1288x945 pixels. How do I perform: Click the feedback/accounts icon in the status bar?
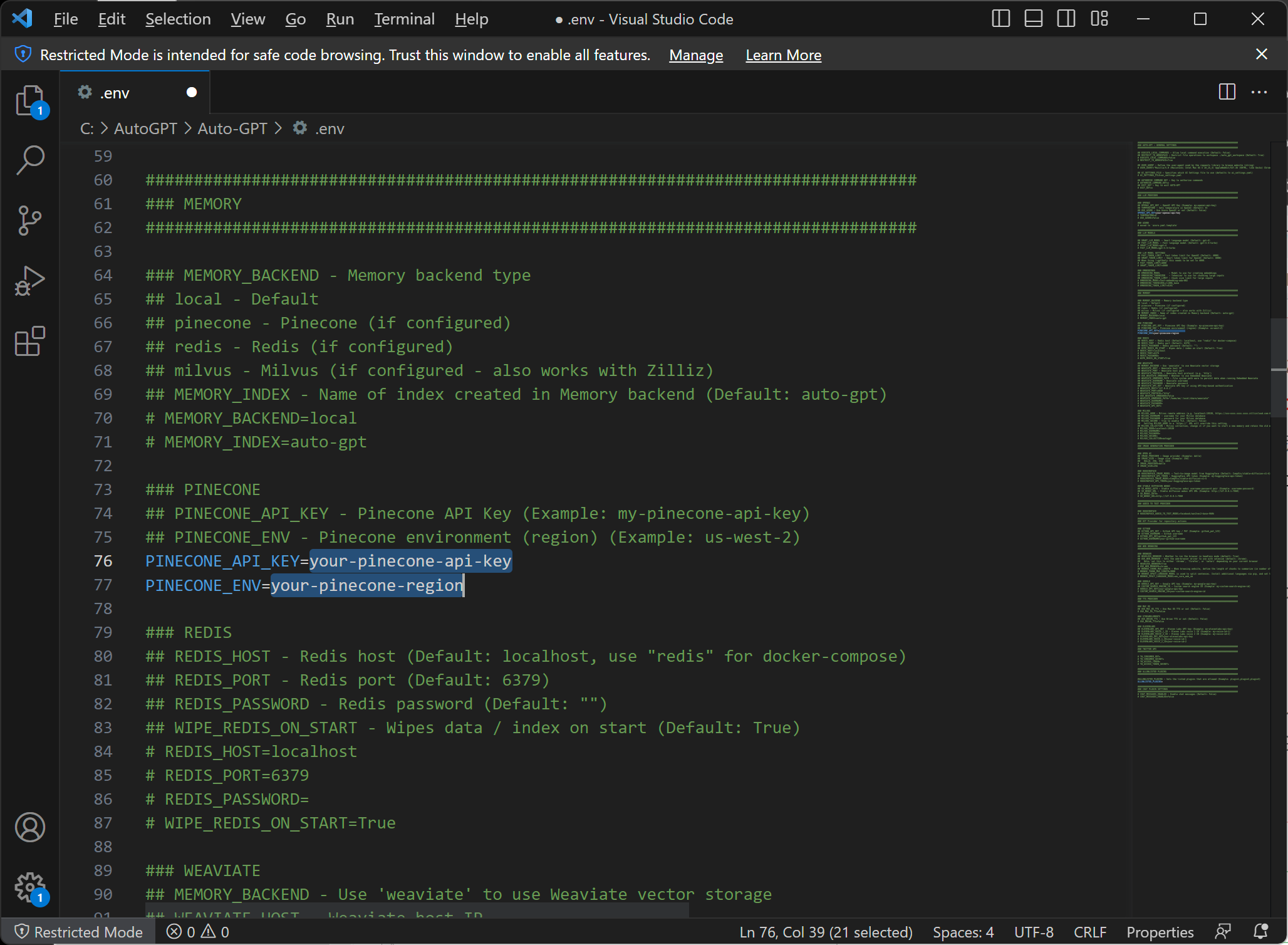coord(1223,931)
